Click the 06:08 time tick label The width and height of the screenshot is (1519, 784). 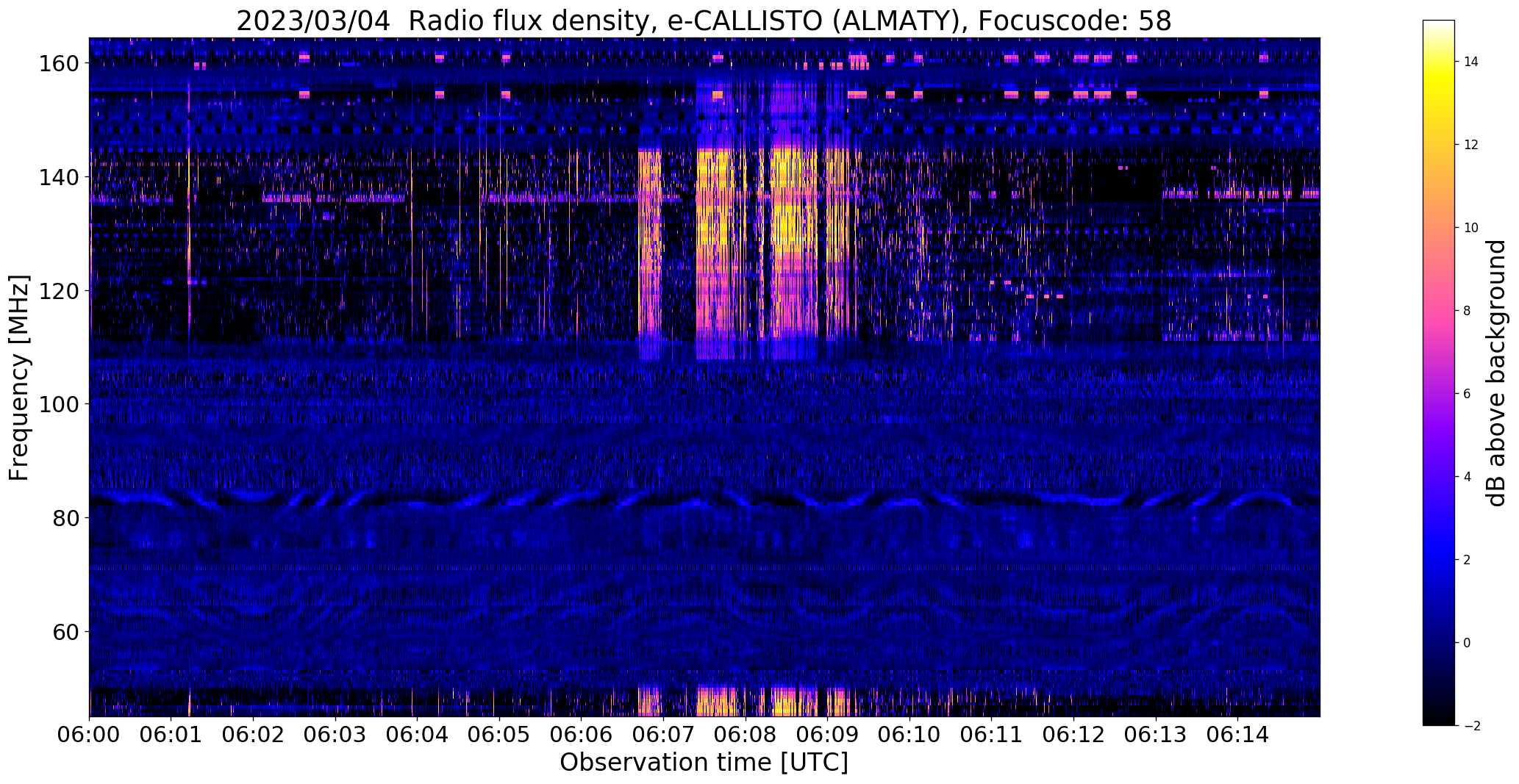[x=745, y=736]
